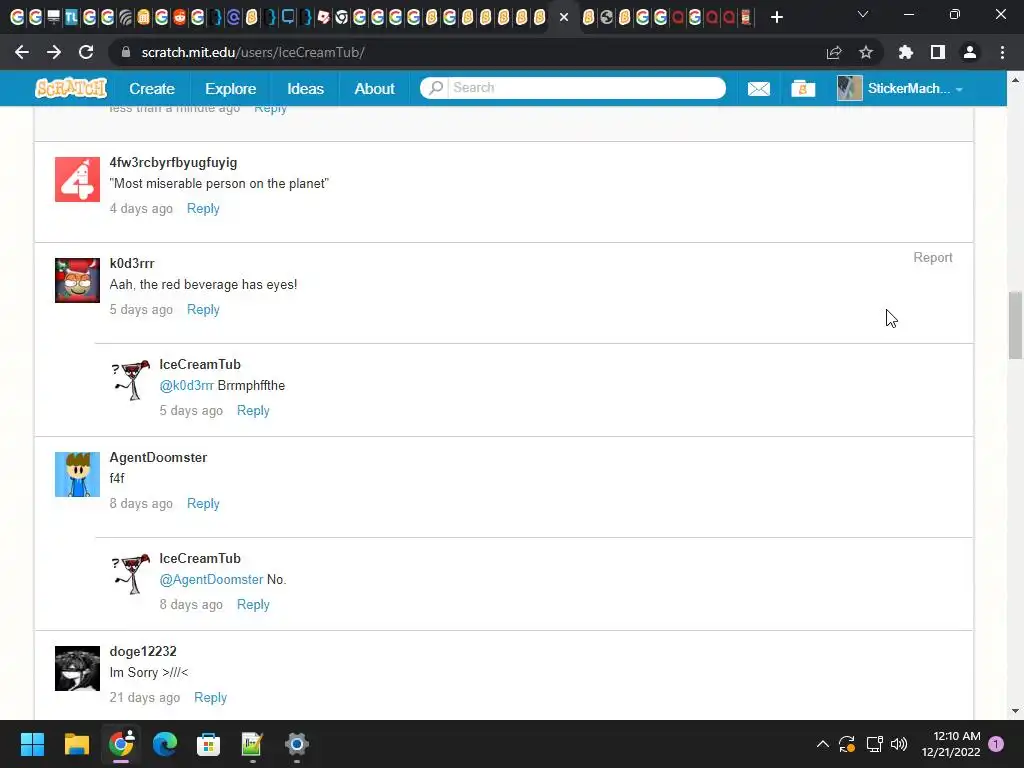Reply to IceCreamTub's 'No.' comment
The height and width of the screenshot is (768, 1024).
(253, 605)
